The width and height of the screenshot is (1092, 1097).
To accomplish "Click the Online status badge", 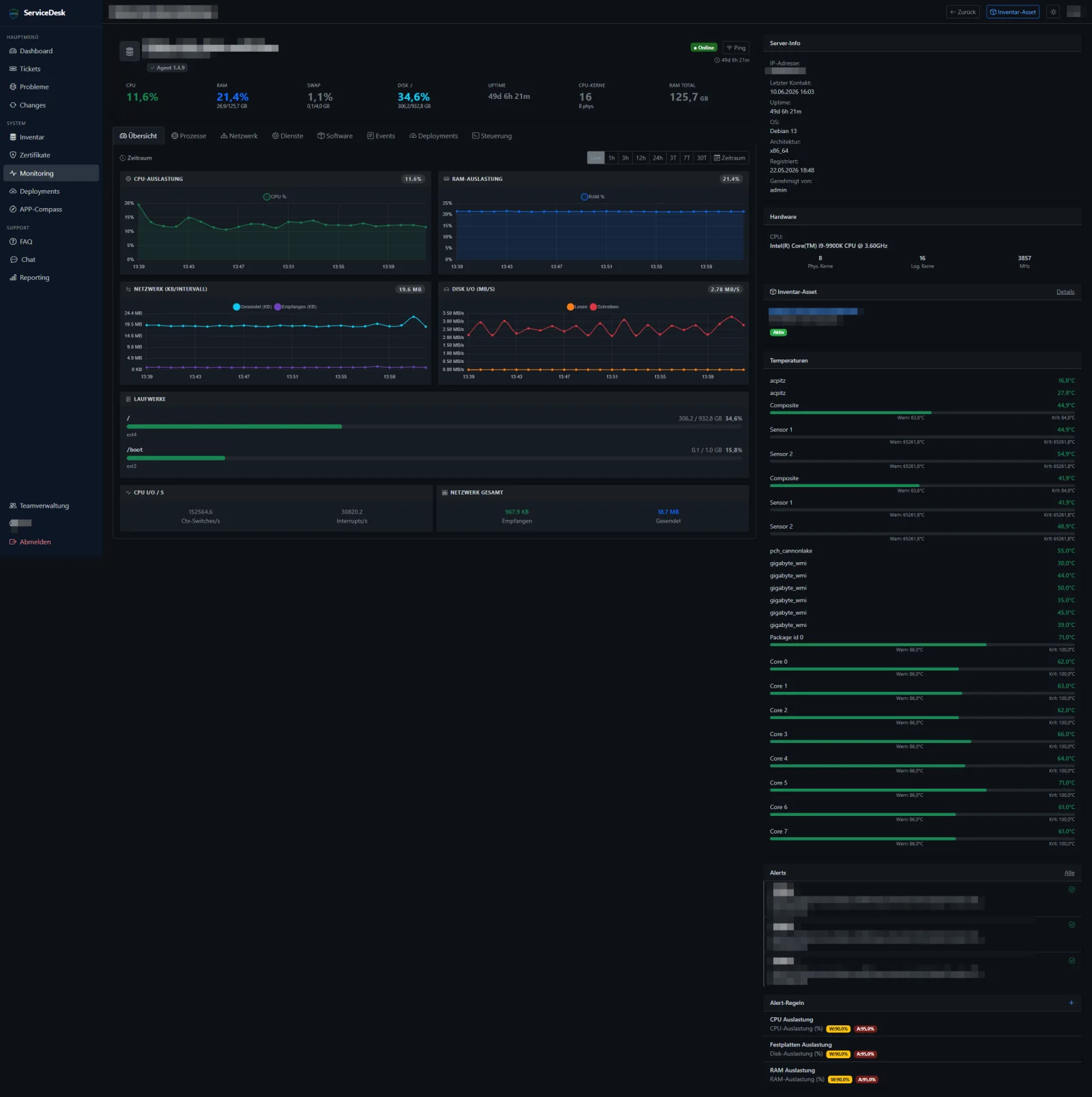I will pos(704,48).
